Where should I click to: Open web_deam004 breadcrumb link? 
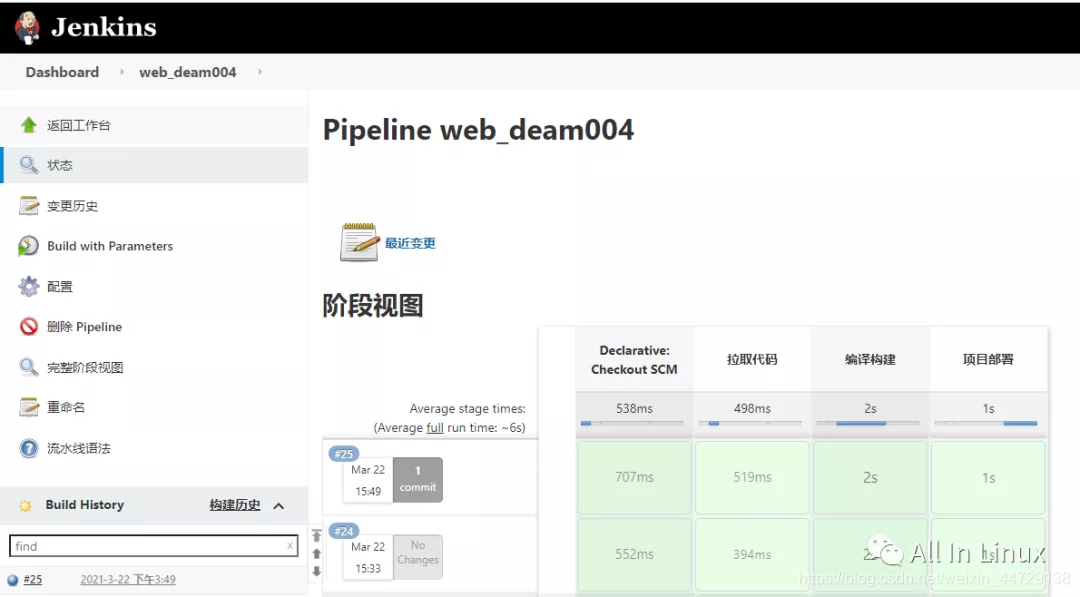tap(187, 72)
